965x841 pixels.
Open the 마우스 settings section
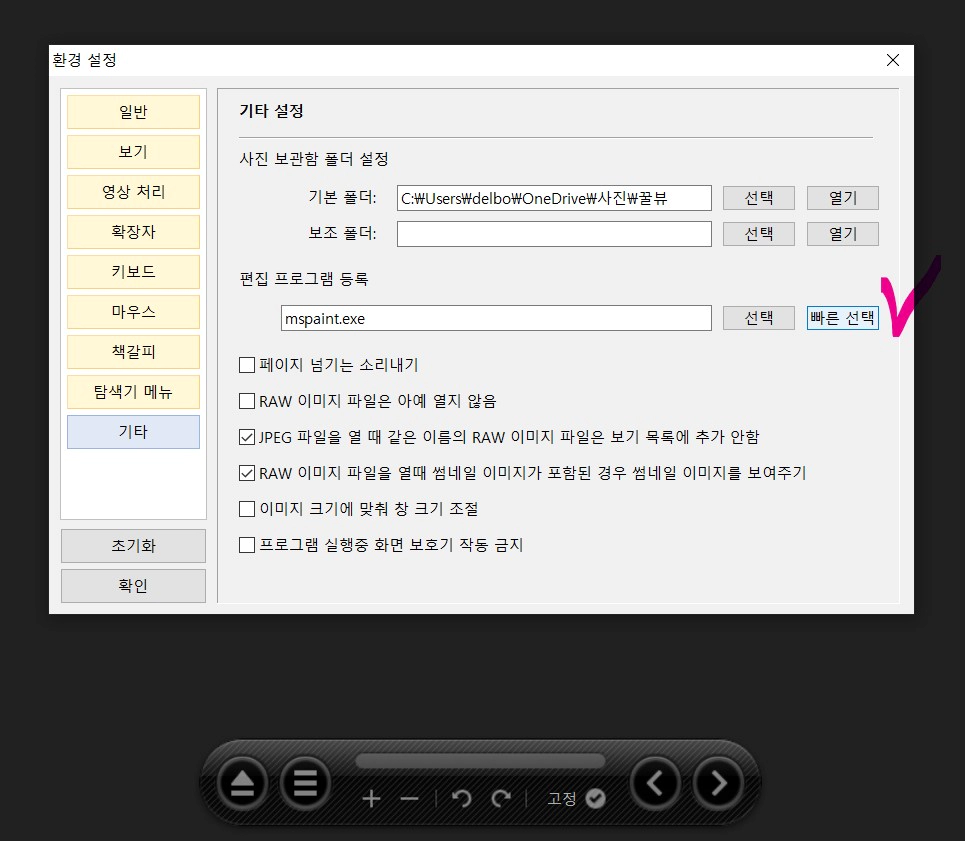point(133,312)
